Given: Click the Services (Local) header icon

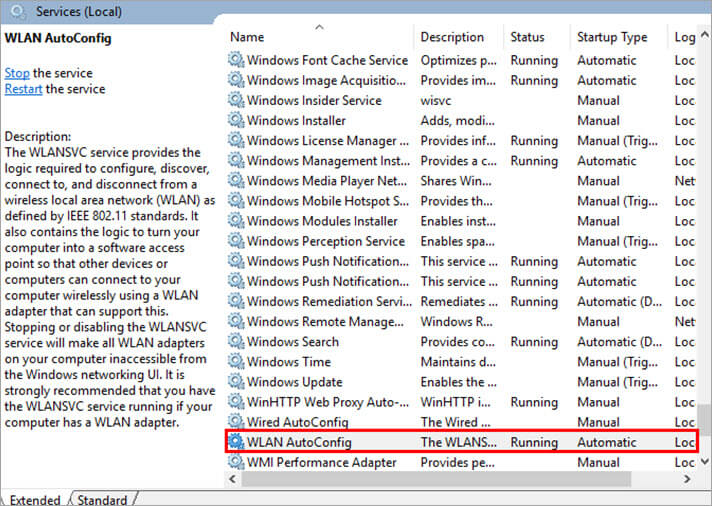Looking at the screenshot, I should pyautogui.click(x=18, y=11).
